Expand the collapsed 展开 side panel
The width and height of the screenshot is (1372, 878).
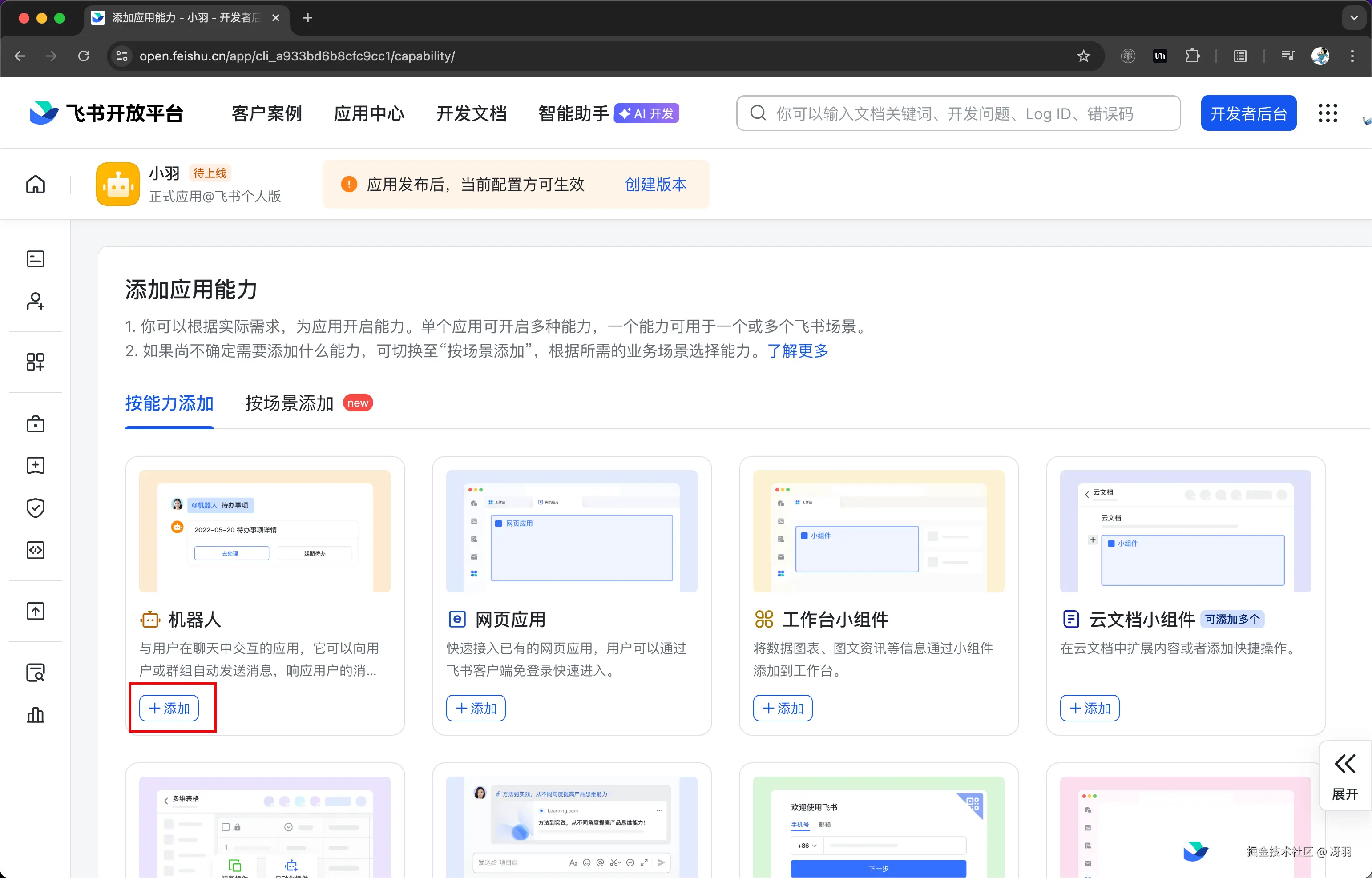(1344, 776)
